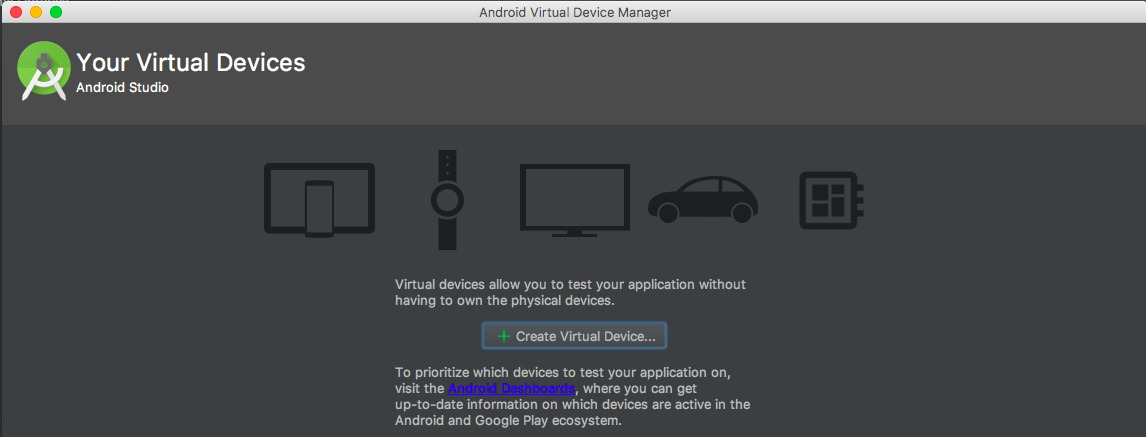Click the Android Auto car icon

point(703,199)
